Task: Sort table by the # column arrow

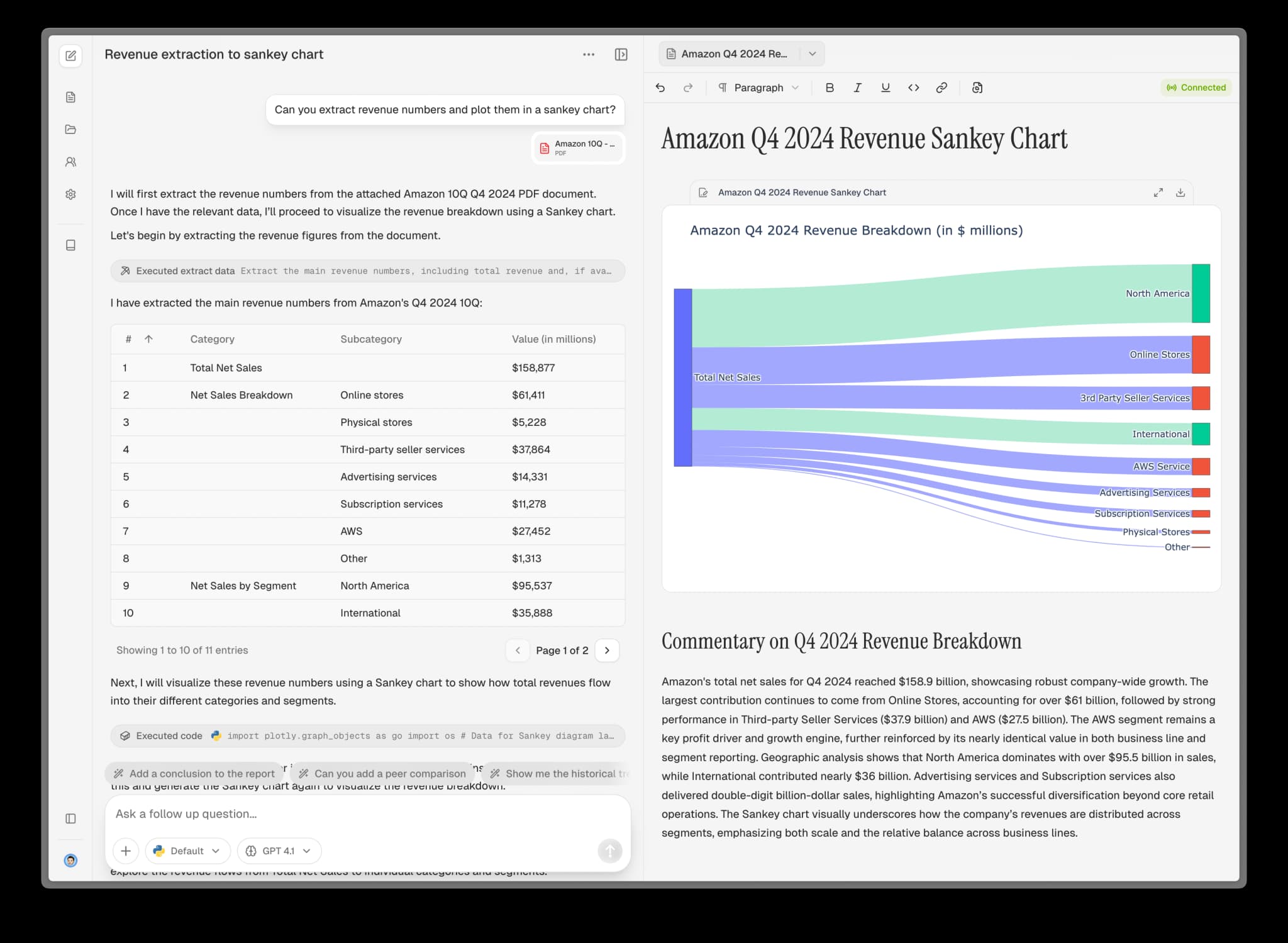Action: [x=148, y=339]
